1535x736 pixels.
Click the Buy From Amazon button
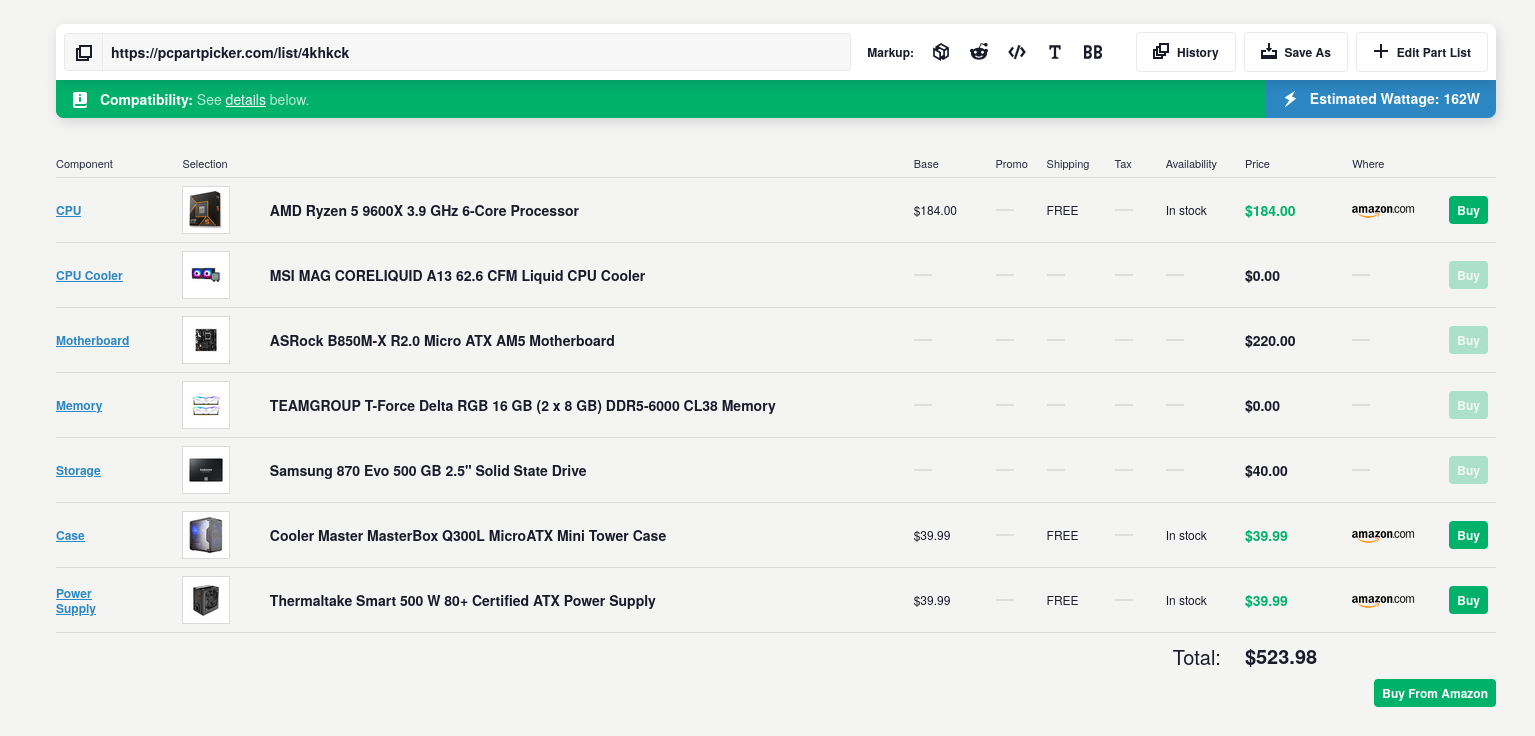click(1435, 693)
